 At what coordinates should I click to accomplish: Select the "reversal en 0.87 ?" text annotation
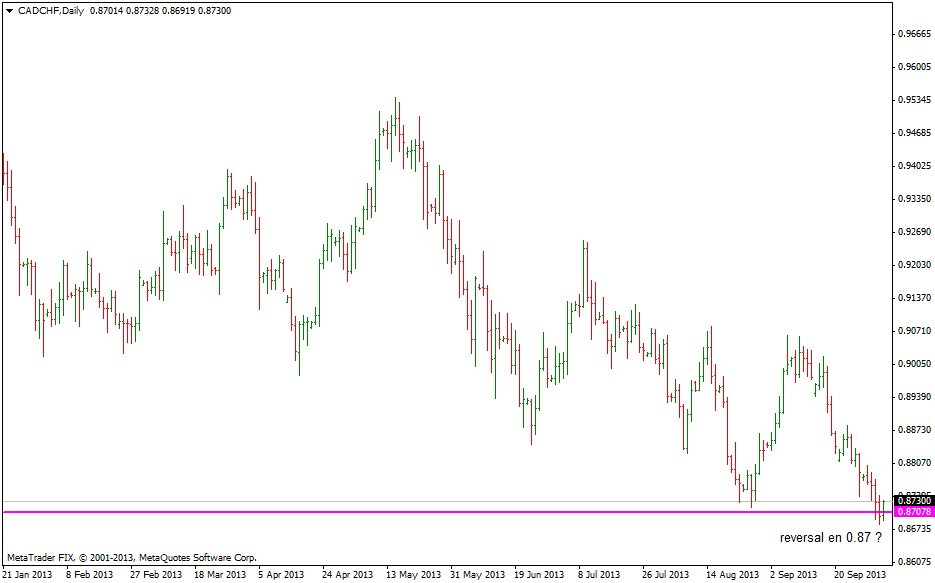coord(830,537)
